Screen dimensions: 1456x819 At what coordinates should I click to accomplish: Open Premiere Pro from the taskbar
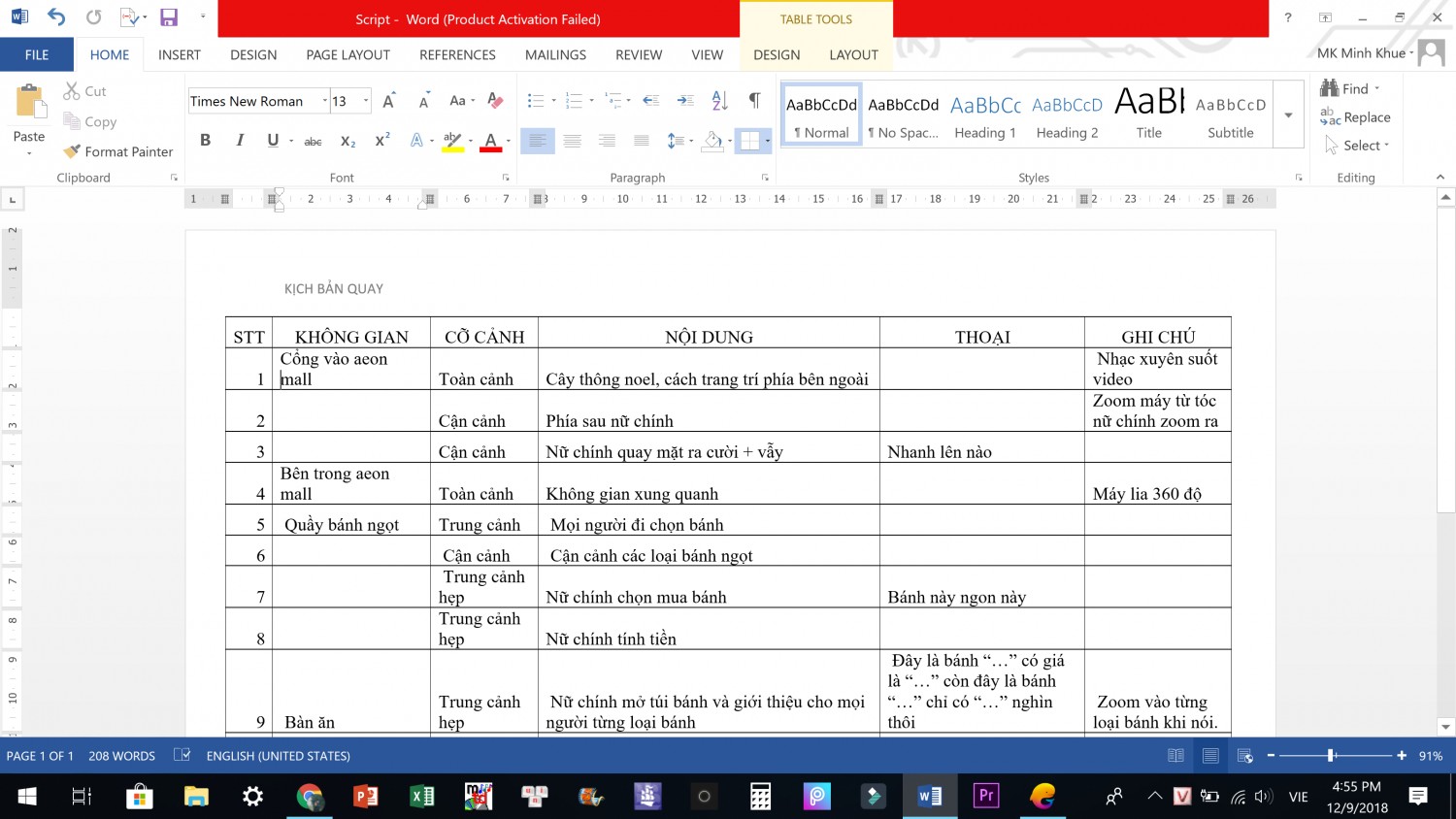point(986,797)
